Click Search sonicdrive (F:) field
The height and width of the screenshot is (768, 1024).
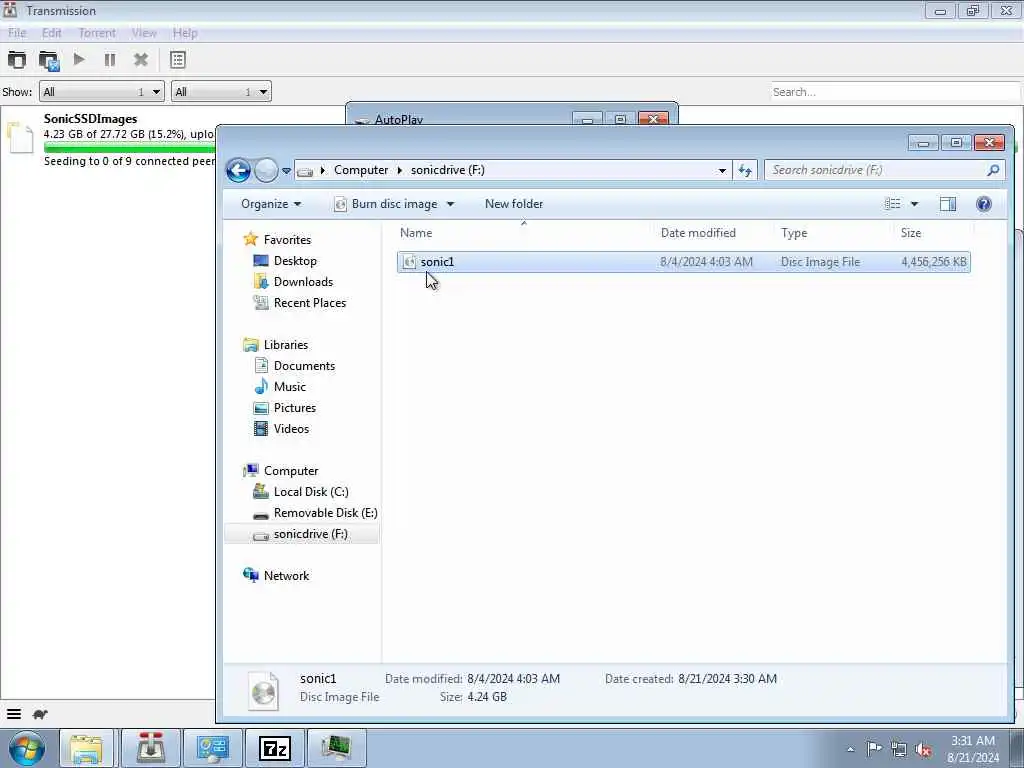(884, 170)
